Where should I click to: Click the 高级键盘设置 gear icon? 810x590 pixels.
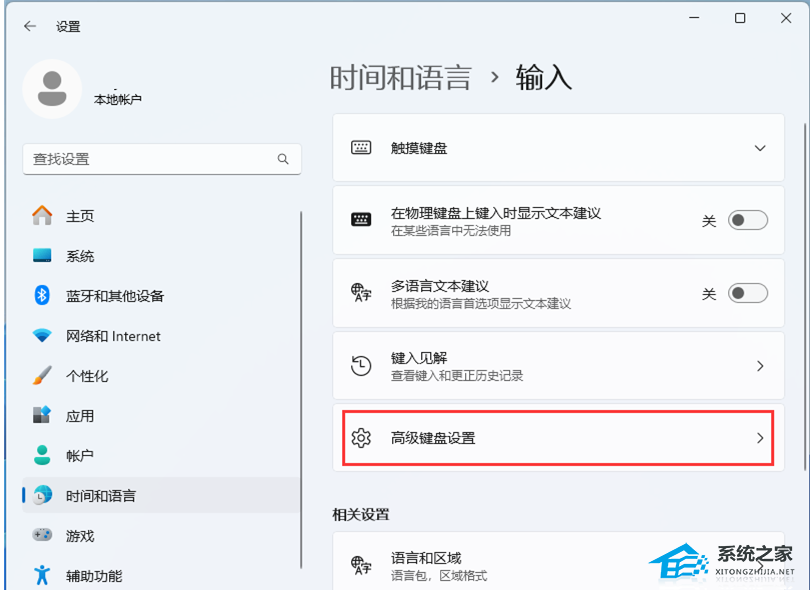pyautogui.click(x=361, y=438)
